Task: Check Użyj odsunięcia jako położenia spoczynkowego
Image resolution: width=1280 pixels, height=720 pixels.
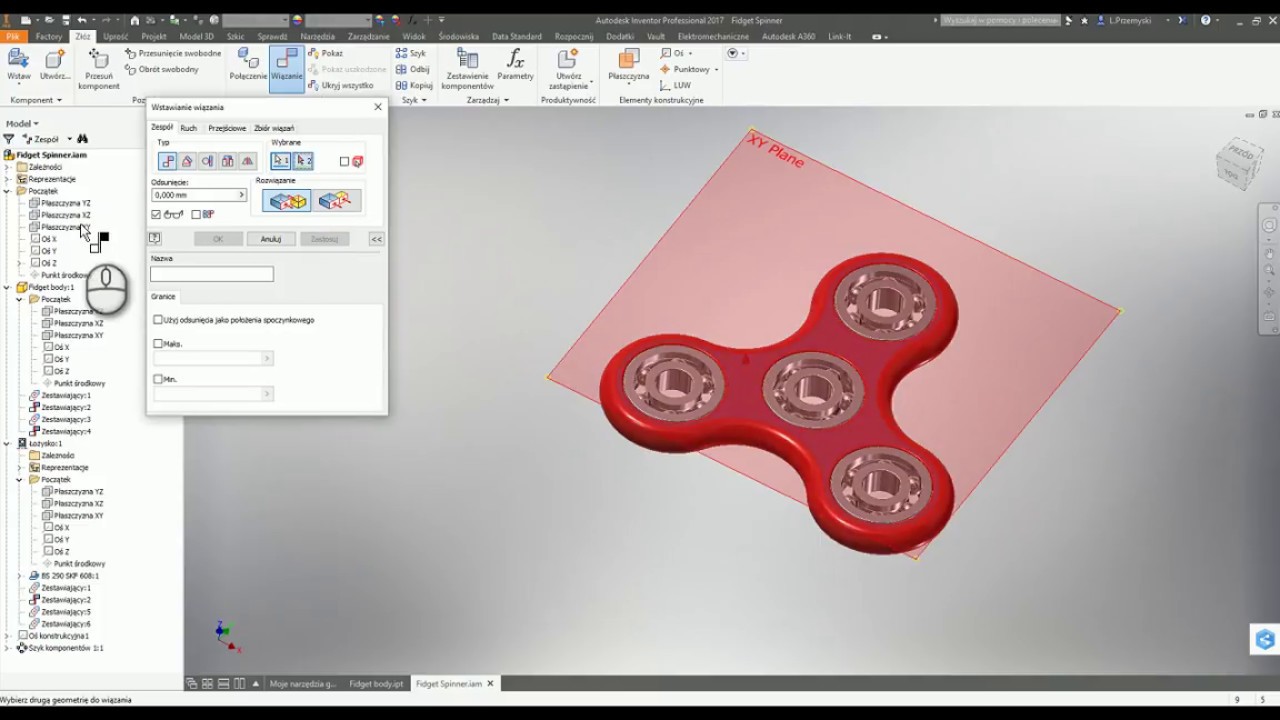Action: pyautogui.click(x=158, y=320)
